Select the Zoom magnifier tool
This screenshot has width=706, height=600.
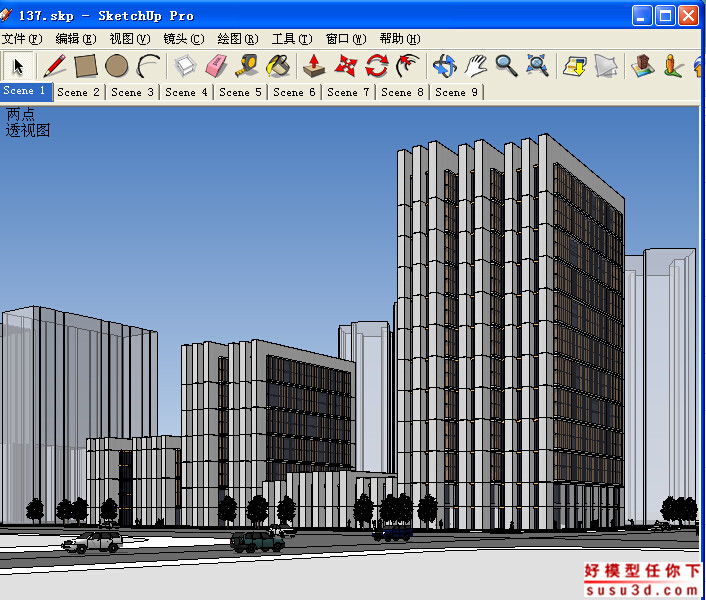506,66
